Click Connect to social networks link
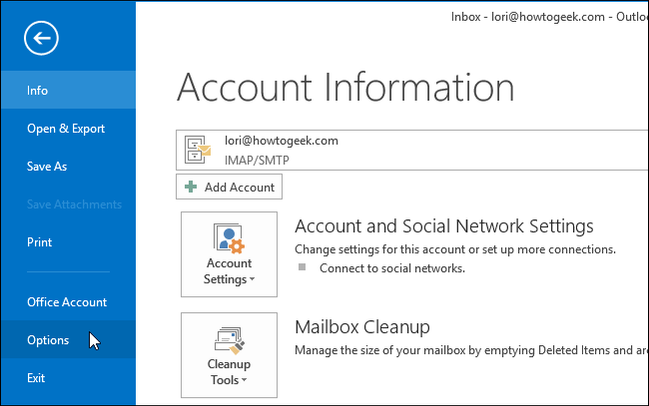649x406 pixels. (392, 269)
